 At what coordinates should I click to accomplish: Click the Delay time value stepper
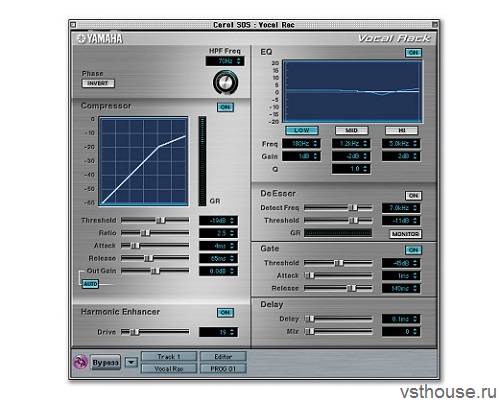tap(401, 319)
